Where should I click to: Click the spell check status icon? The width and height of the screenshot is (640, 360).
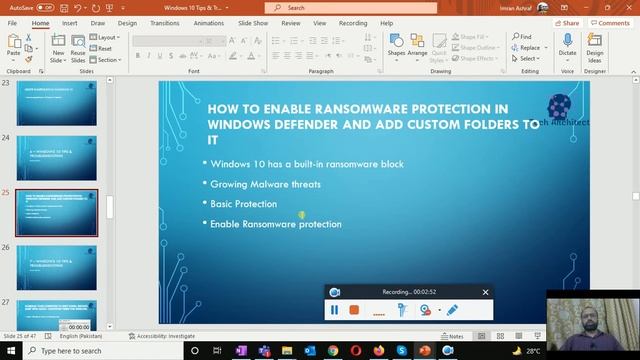48,336
